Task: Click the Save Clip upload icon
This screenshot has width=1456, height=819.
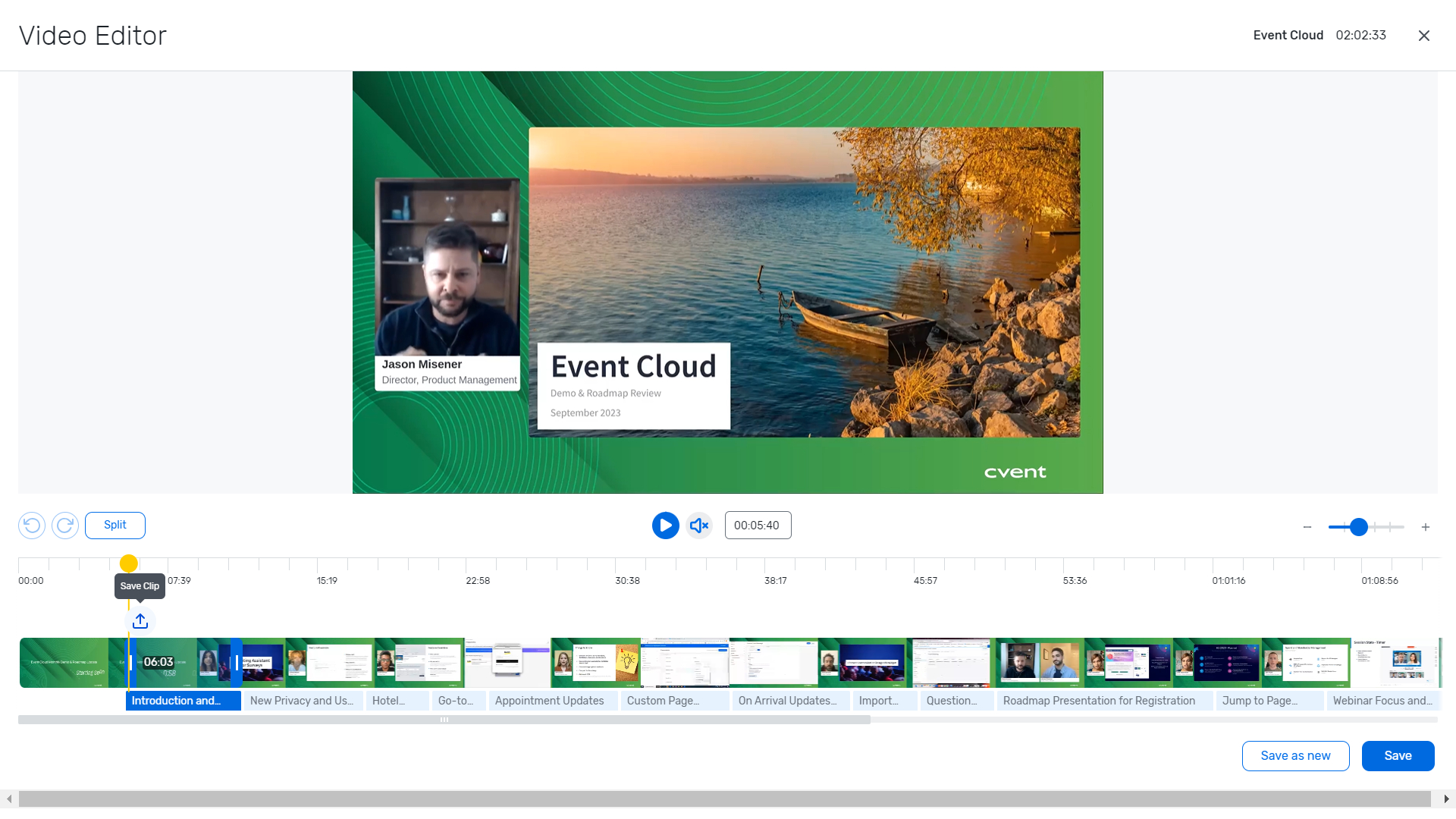Action: click(x=140, y=621)
